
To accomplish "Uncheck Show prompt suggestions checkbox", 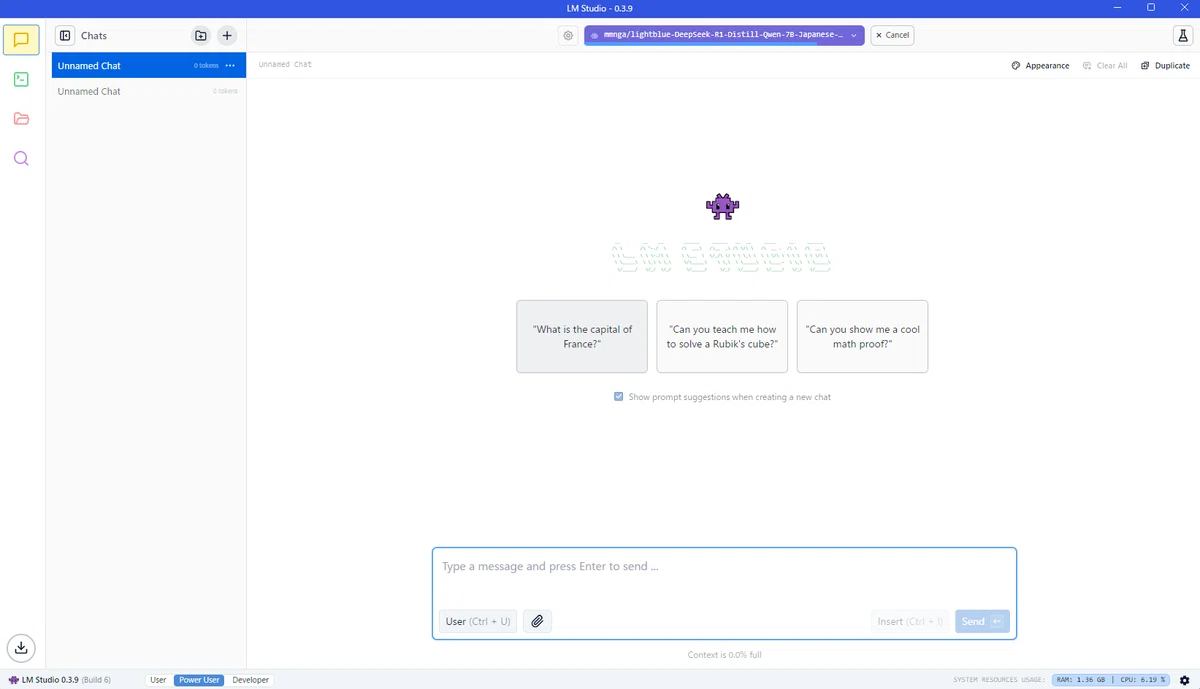I will point(619,397).
